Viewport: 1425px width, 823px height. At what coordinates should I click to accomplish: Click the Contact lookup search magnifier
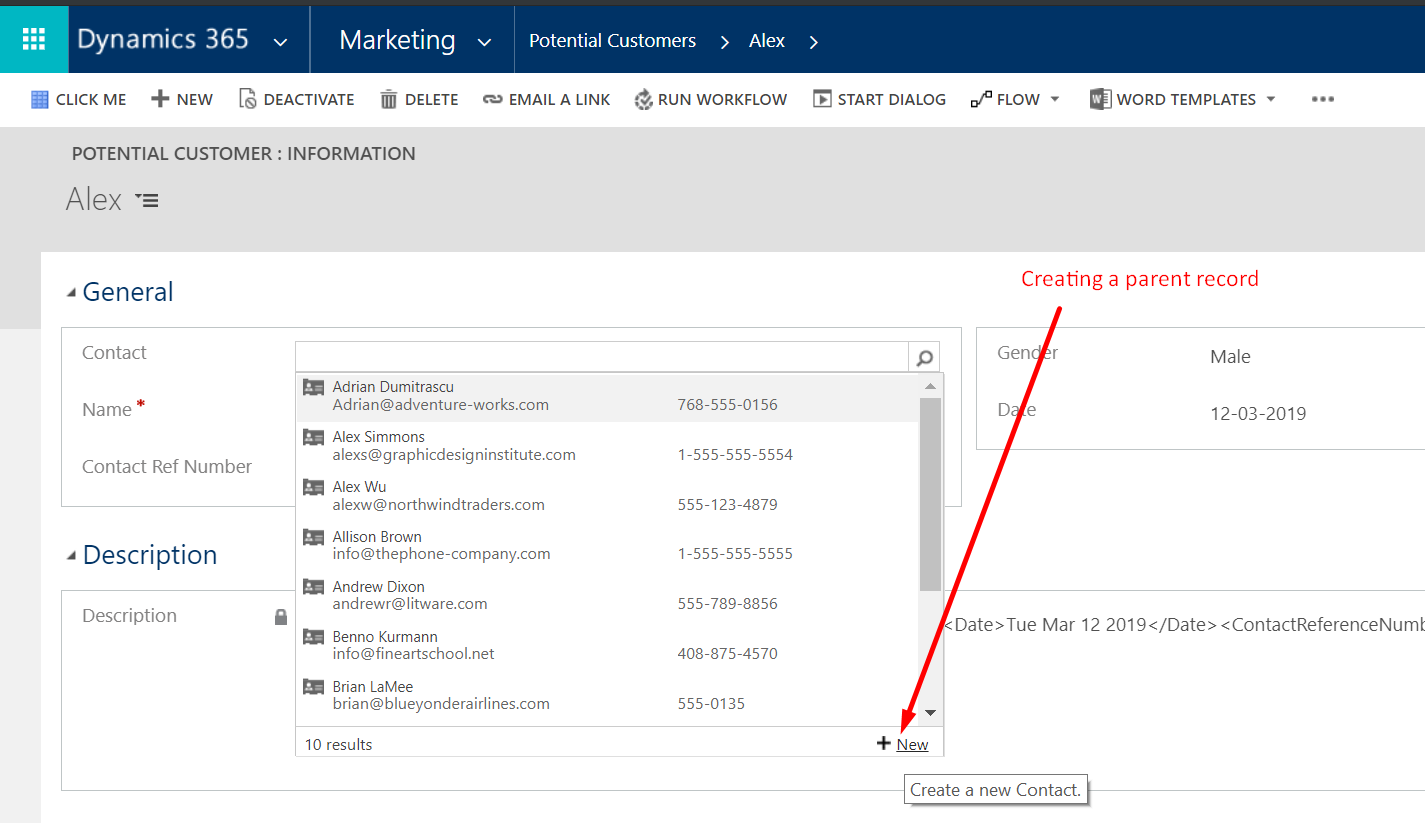925,357
